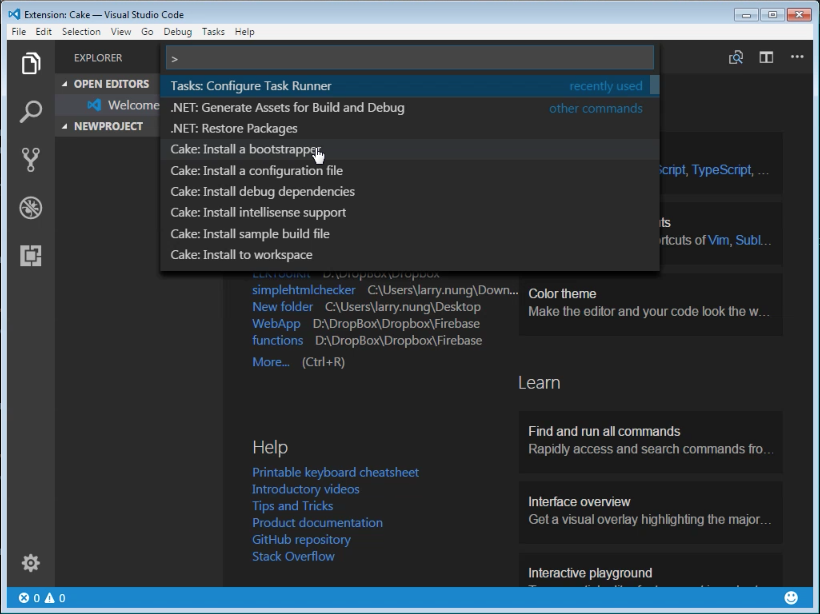
Task: Click the EXPLORER panel title
Action: (98, 58)
